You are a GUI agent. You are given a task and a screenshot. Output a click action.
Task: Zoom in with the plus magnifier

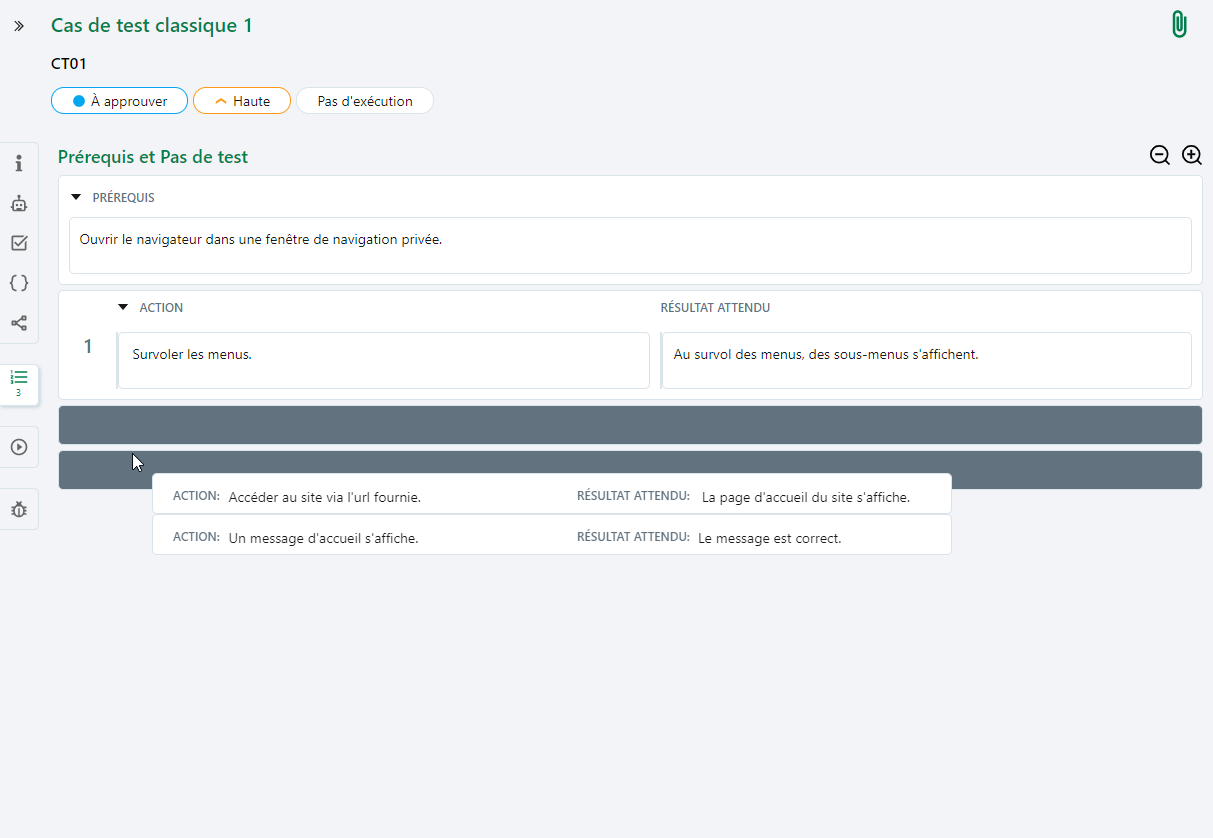pos(1192,155)
